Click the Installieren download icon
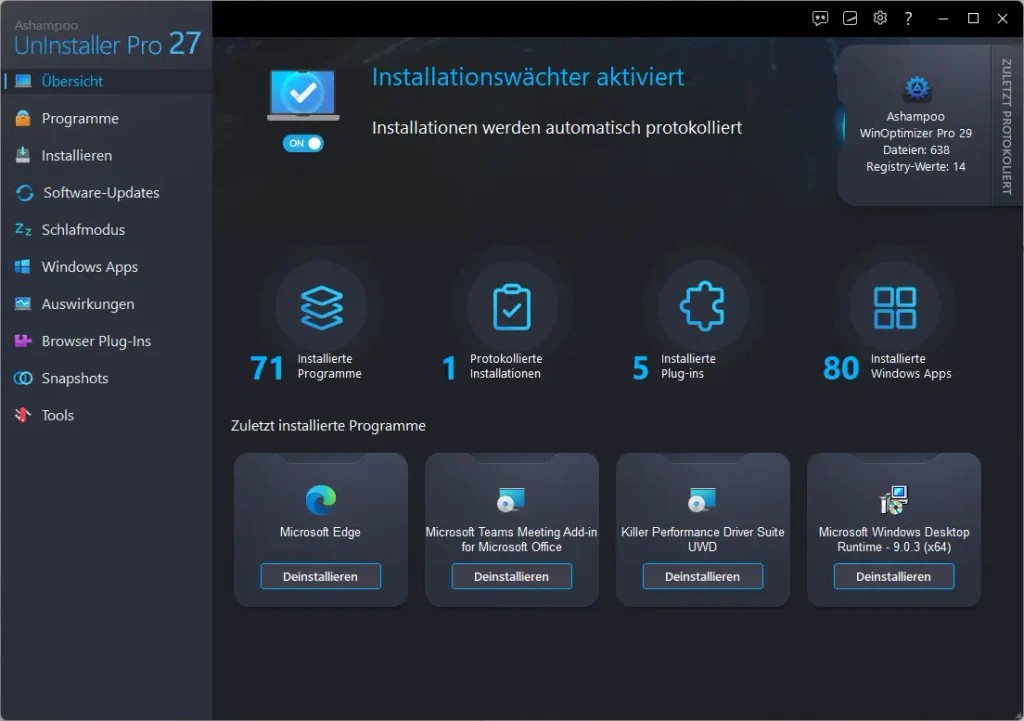Image resolution: width=1024 pixels, height=721 pixels. pos(23,155)
